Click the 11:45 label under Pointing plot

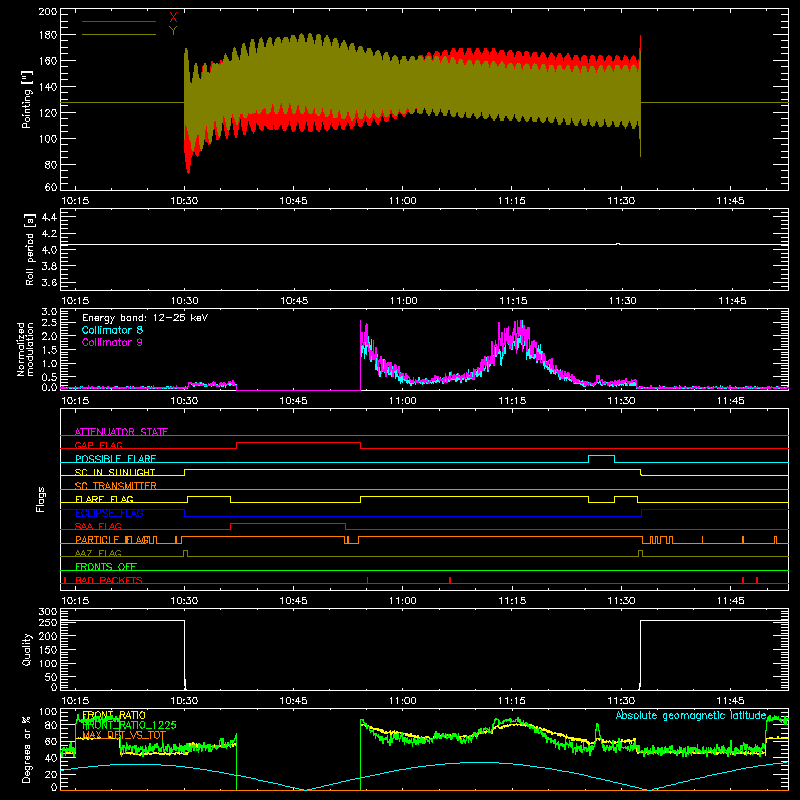730,201
